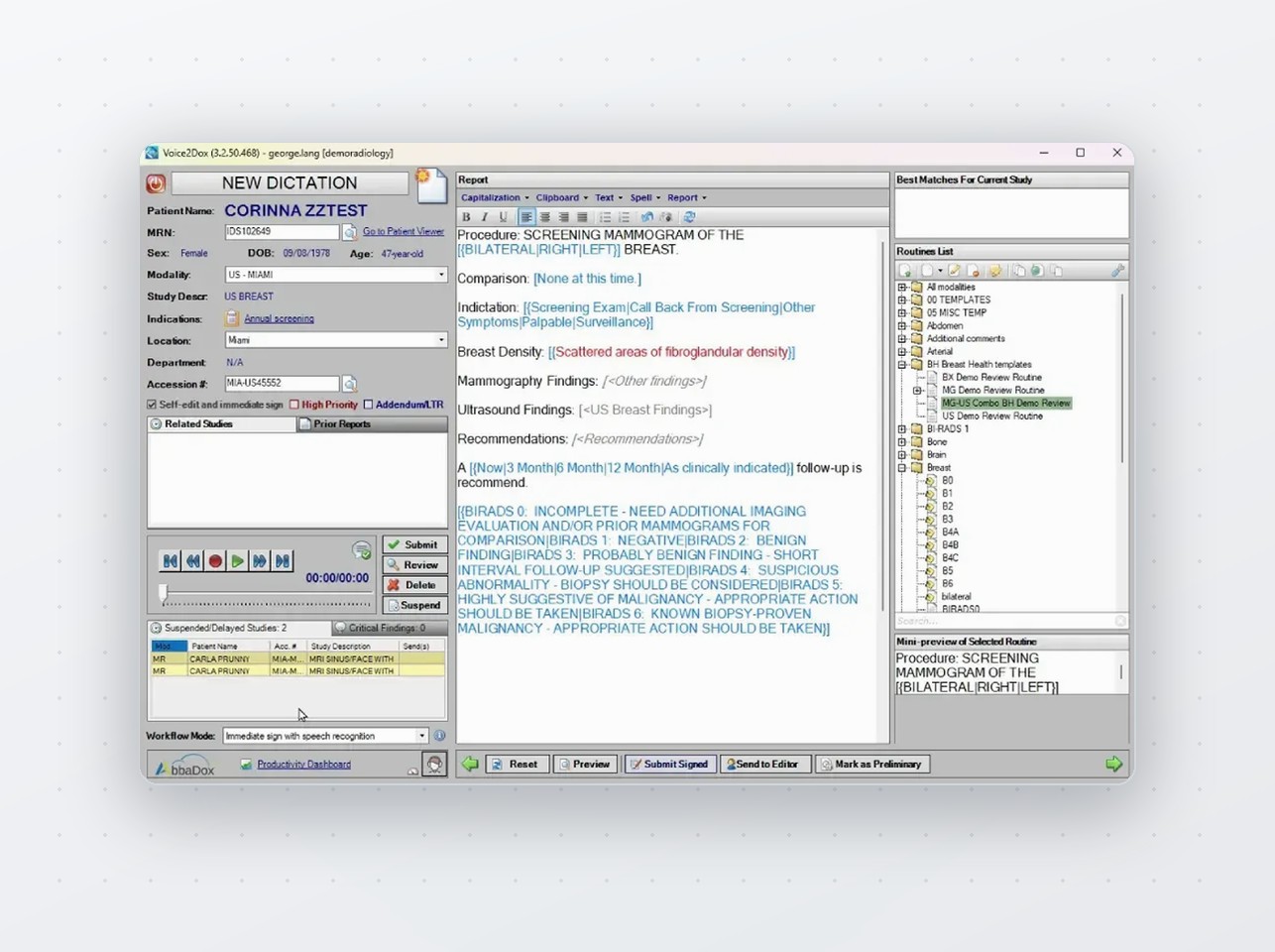Underline text using the report toolbar
This screenshot has height=952, width=1275.
(x=503, y=217)
